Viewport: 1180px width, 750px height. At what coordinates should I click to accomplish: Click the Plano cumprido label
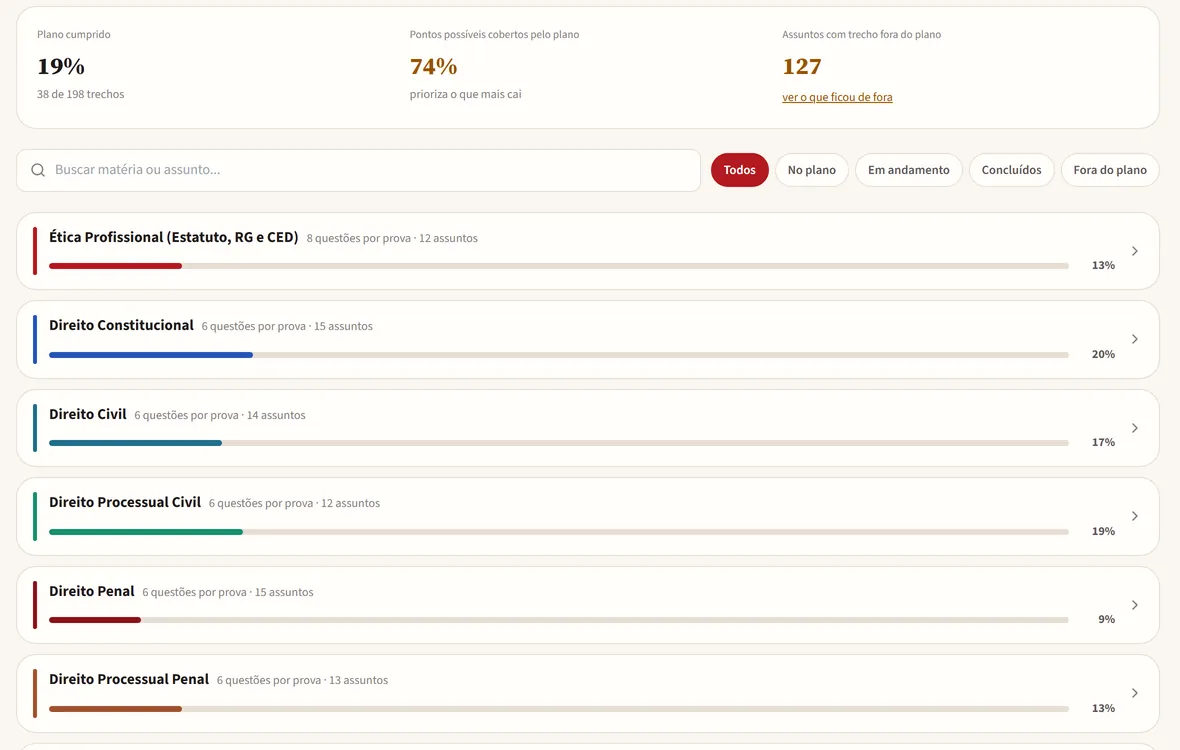click(x=74, y=35)
